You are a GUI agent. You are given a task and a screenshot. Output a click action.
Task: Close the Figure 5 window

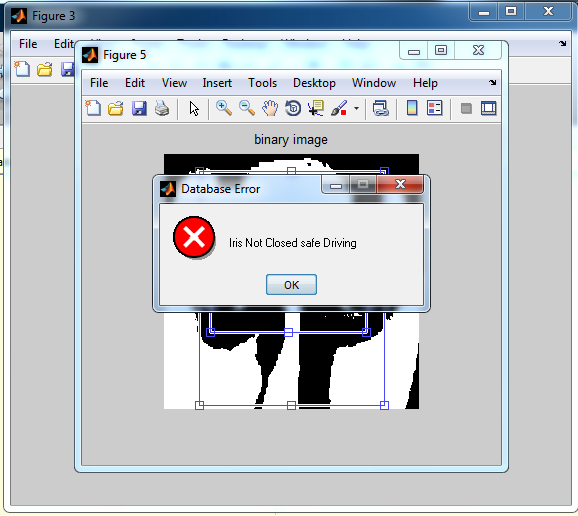pos(478,50)
